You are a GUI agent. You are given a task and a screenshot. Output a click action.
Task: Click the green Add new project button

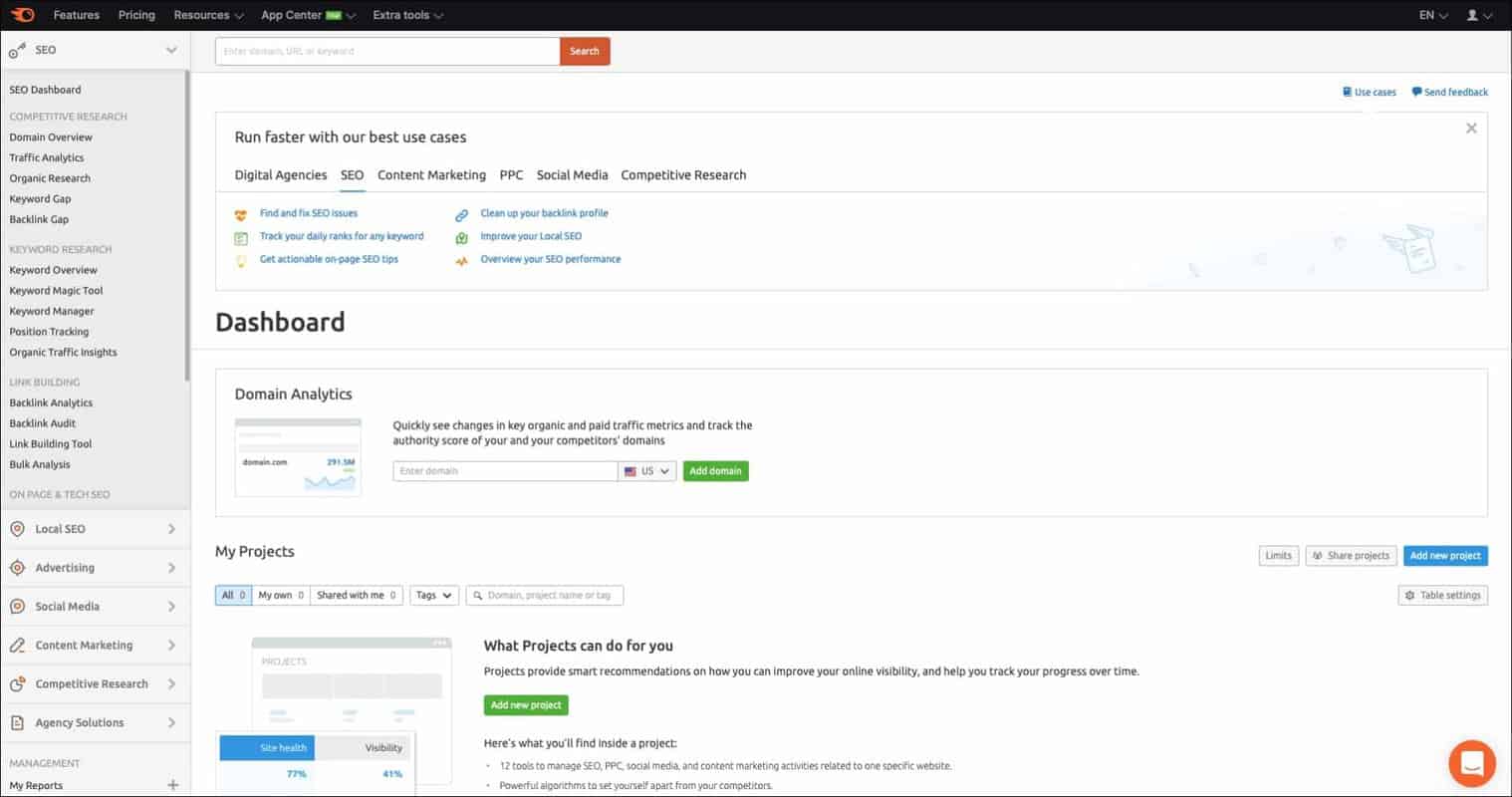526,705
